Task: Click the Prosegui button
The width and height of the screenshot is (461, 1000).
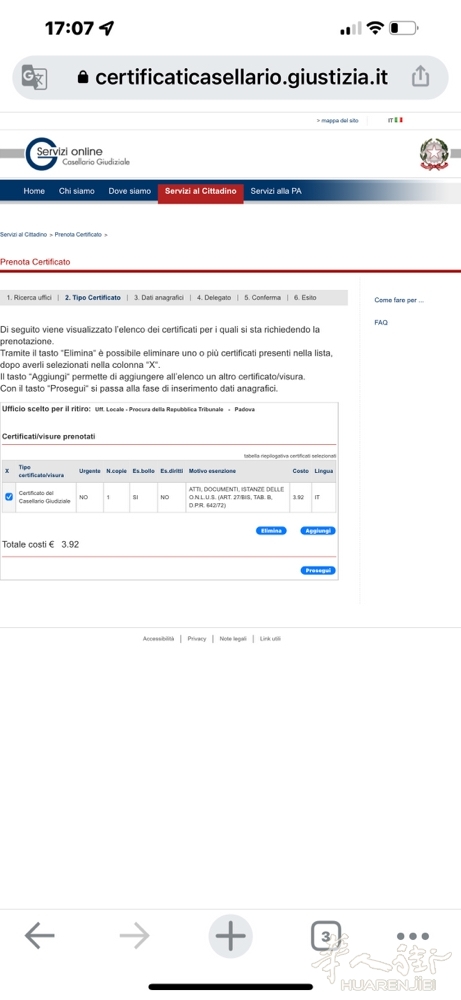Action: [318, 570]
